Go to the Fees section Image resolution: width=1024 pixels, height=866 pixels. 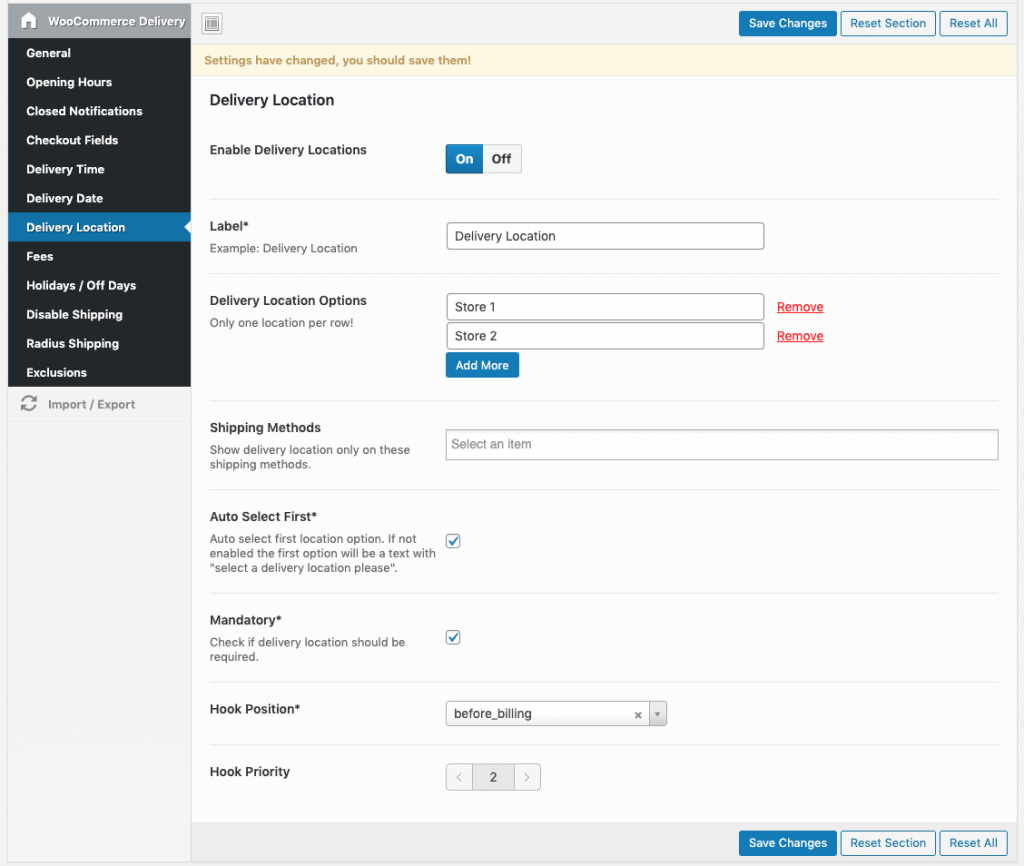coord(40,256)
